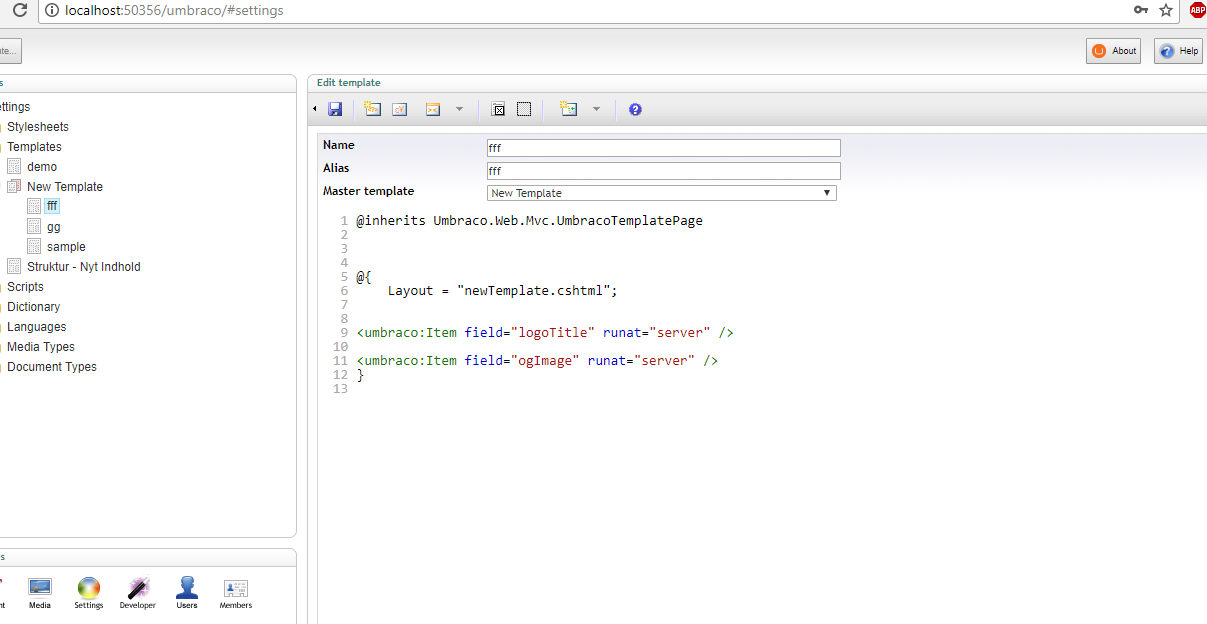Open the Developer section
Screen dimensions: 1207x624
click(138, 592)
